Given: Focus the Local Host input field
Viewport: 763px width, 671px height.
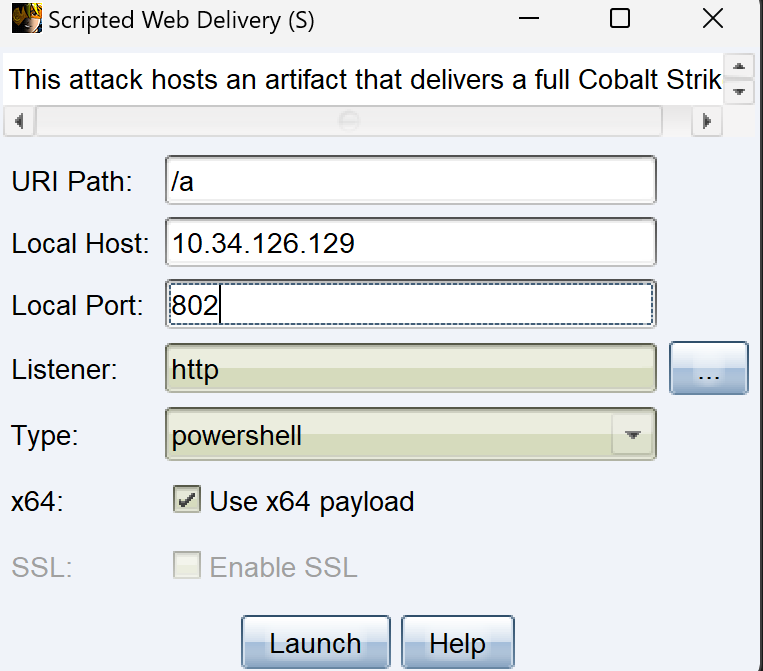Looking at the screenshot, I should click(411, 242).
